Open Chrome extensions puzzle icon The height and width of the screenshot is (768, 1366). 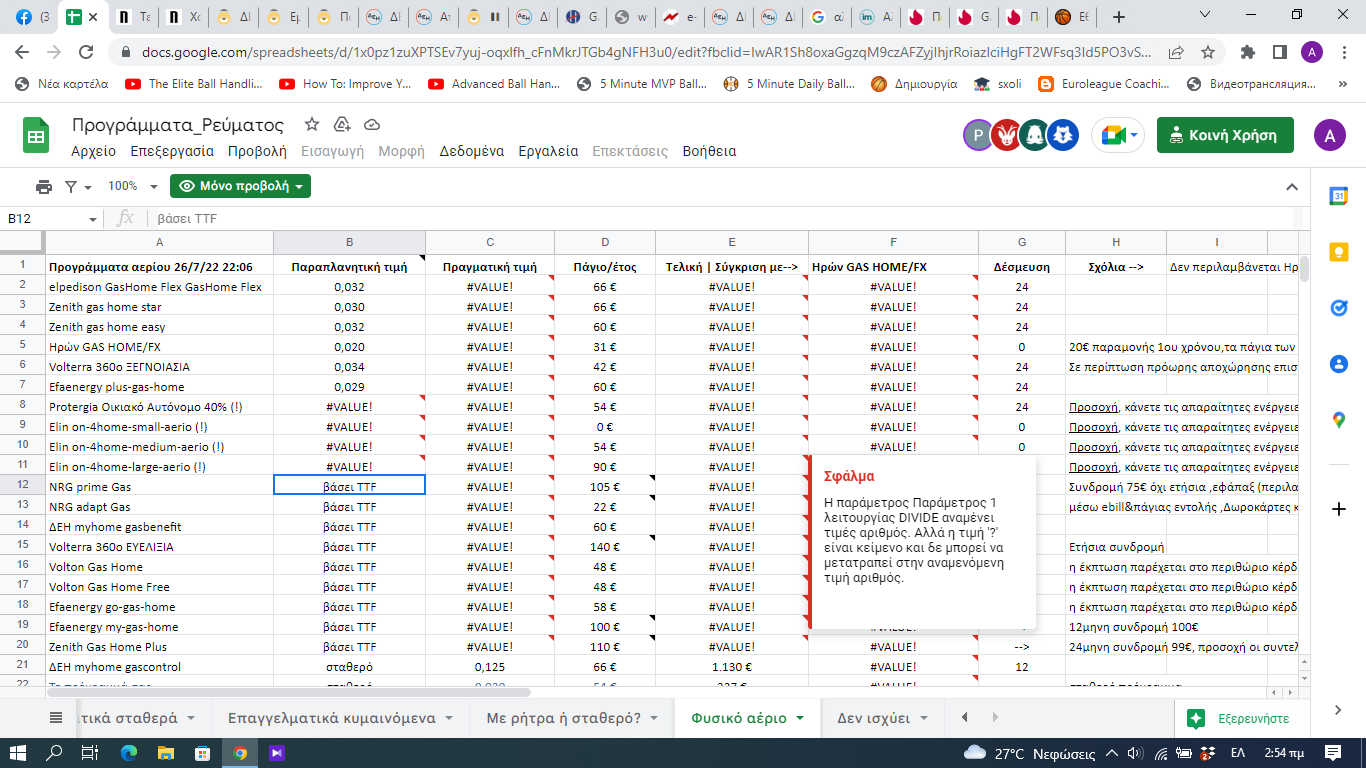click(1247, 52)
